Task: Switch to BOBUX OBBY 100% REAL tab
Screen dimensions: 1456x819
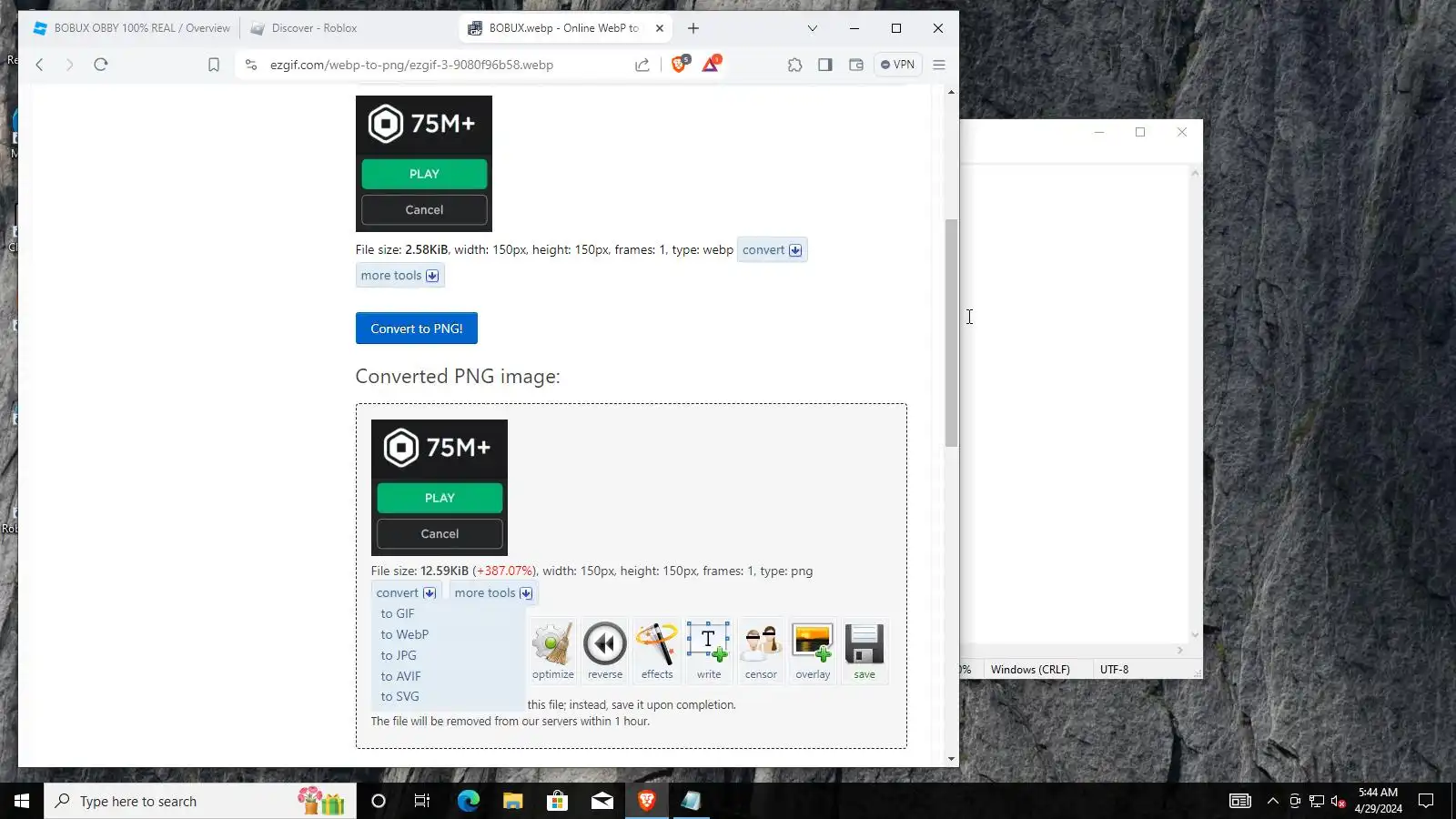Action: tap(131, 28)
